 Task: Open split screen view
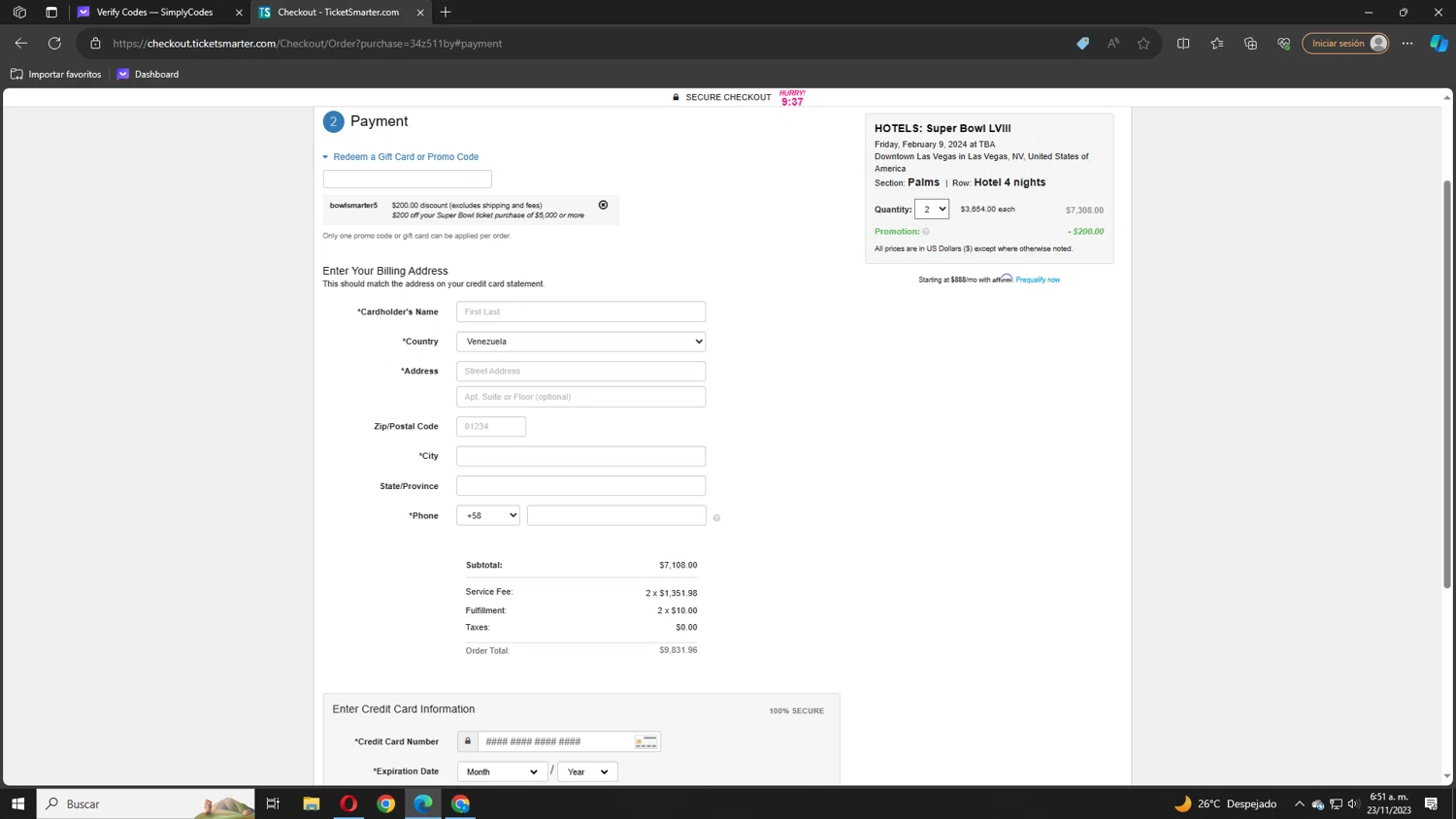(x=1183, y=44)
